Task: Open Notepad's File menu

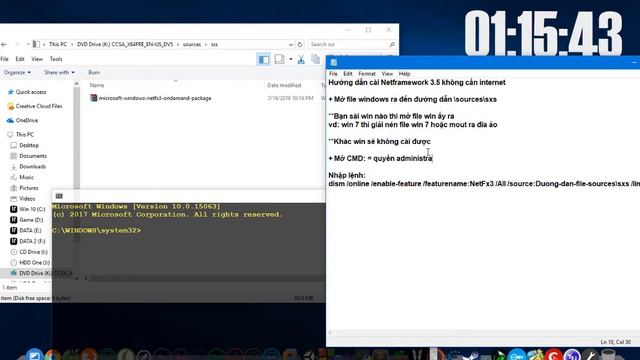Action: (333, 74)
